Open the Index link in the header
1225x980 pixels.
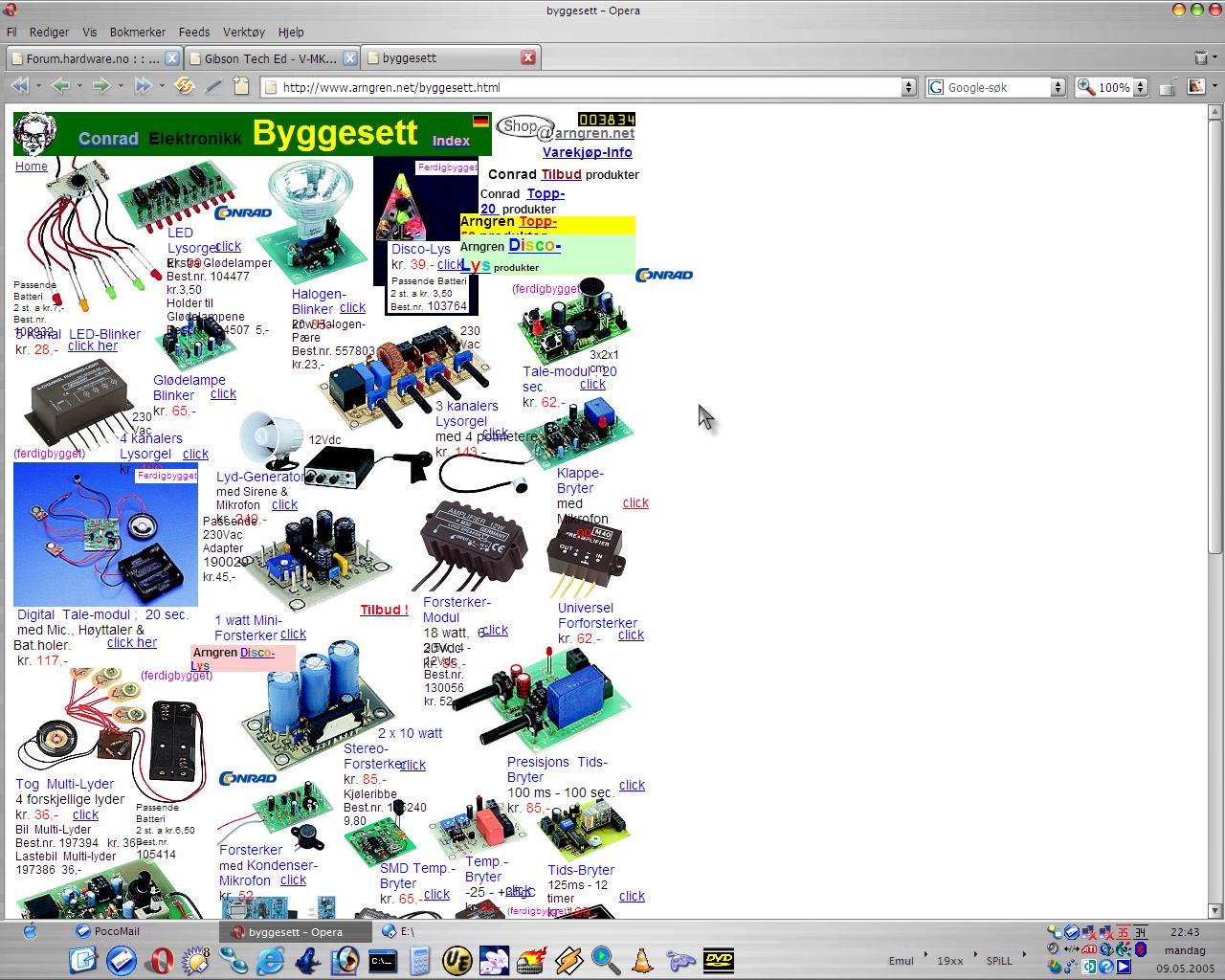(451, 141)
